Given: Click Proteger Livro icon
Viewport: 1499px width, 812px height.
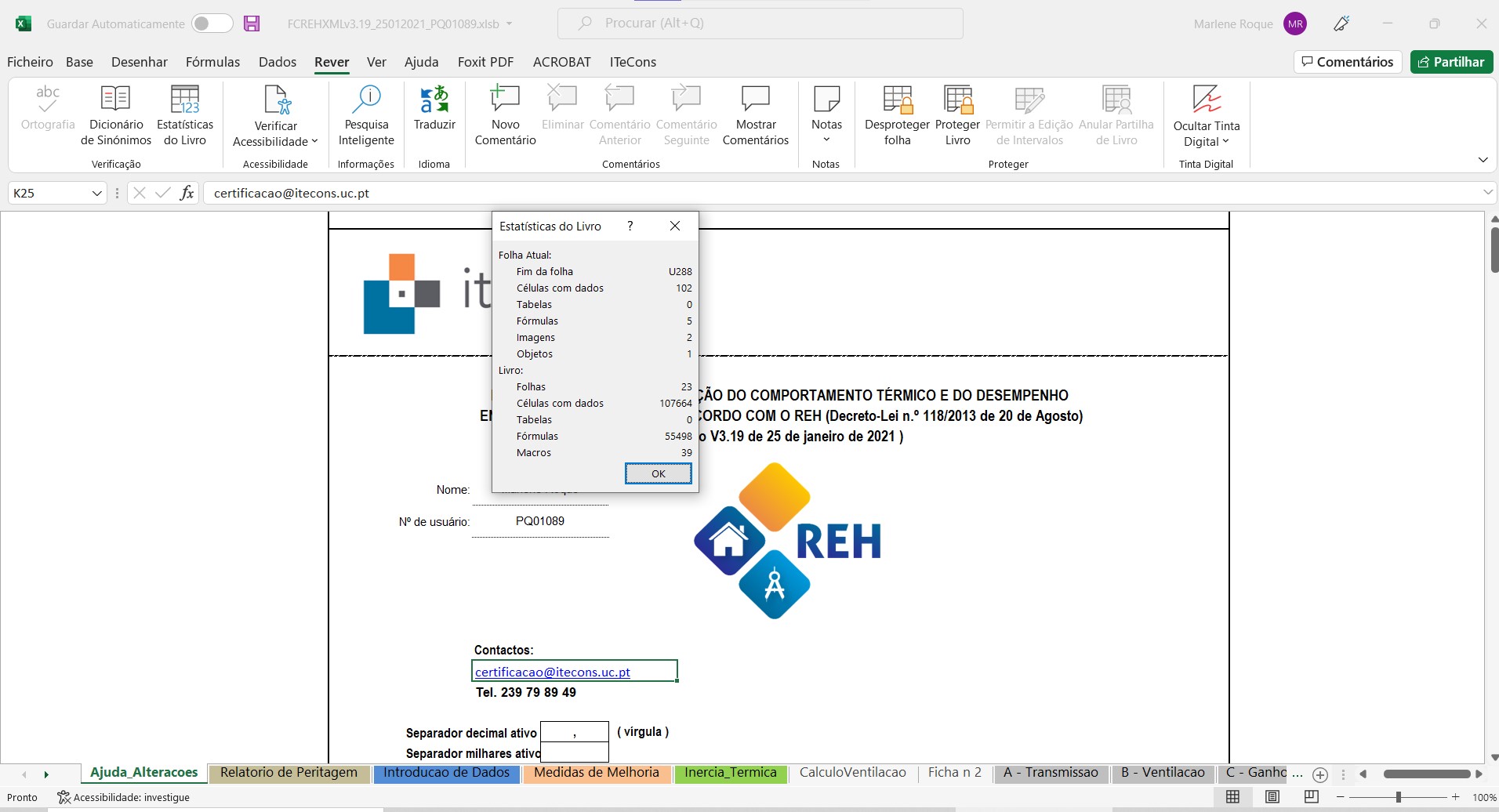Looking at the screenshot, I should coord(958,99).
